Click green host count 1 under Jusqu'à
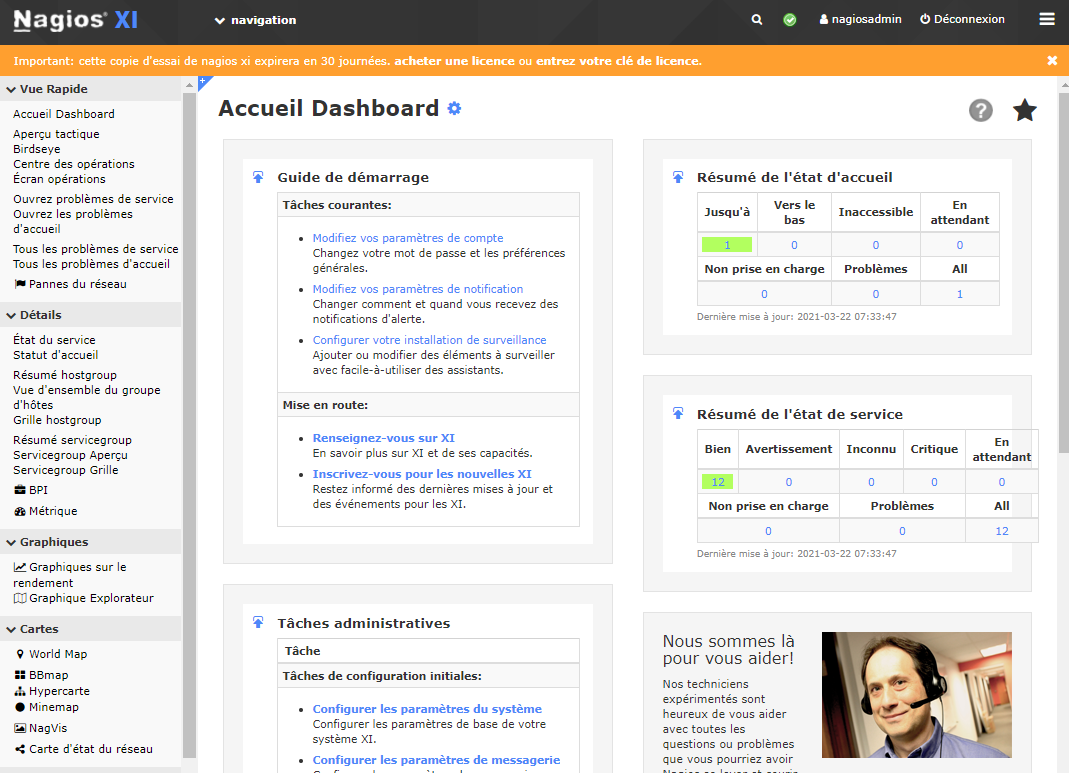The image size is (1069, 773). [x=727, y=245]
